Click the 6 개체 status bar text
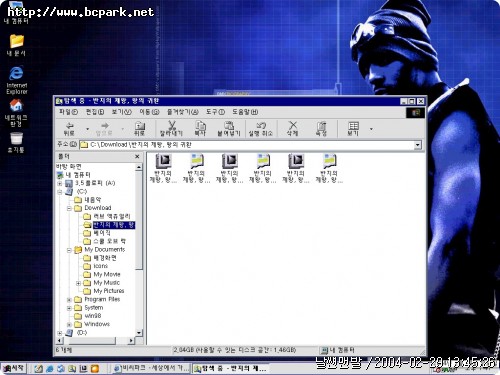Screen dimensions: 500x375 pyautogui.click(x=64, y=350)
